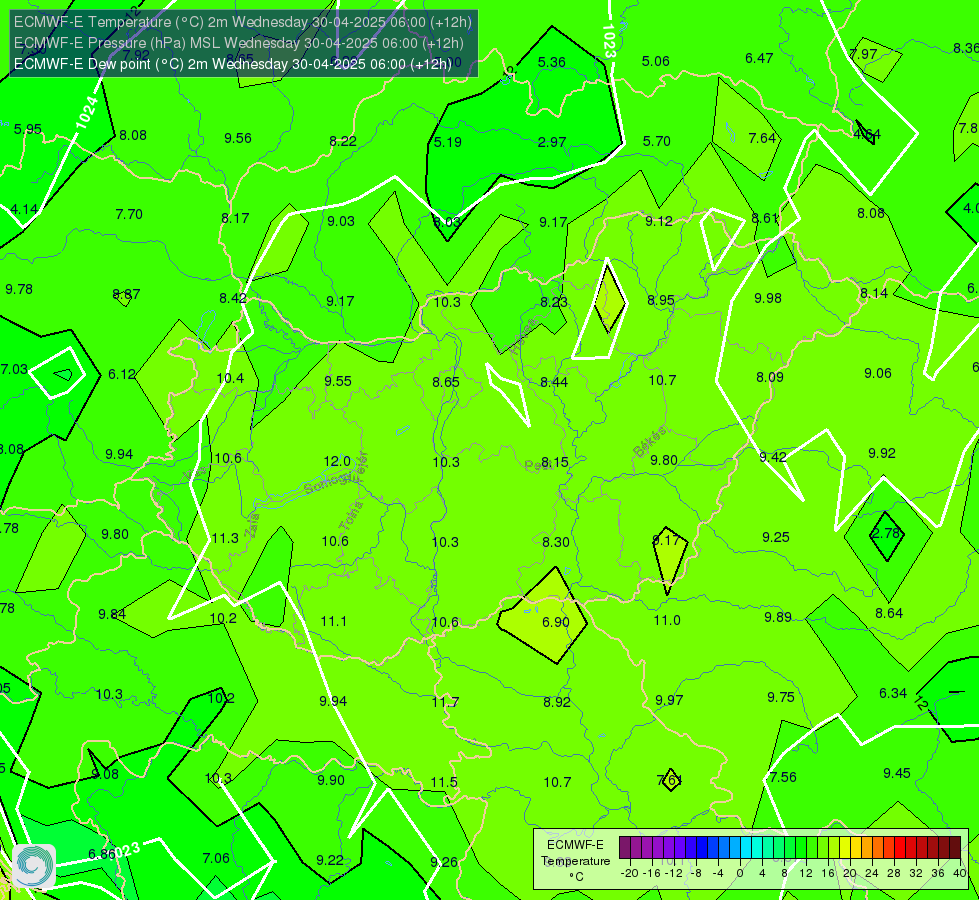The height and width of the screenshot is (900, 979).
Task: Click the temperature value 7.06
Action: (216, 858)
